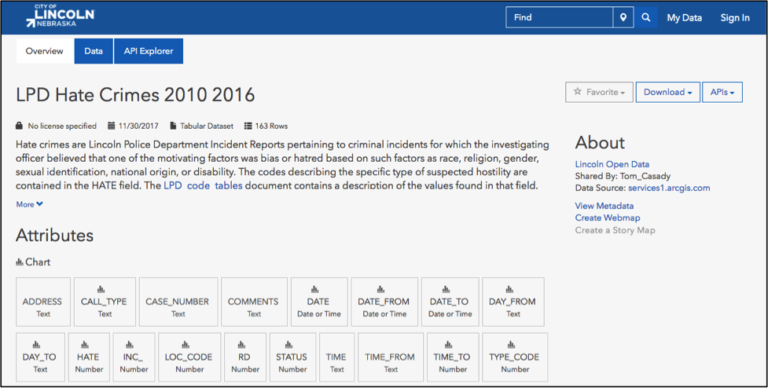Click the About heading
Viewport: 768px width, 388px height.
click(600, 143)
